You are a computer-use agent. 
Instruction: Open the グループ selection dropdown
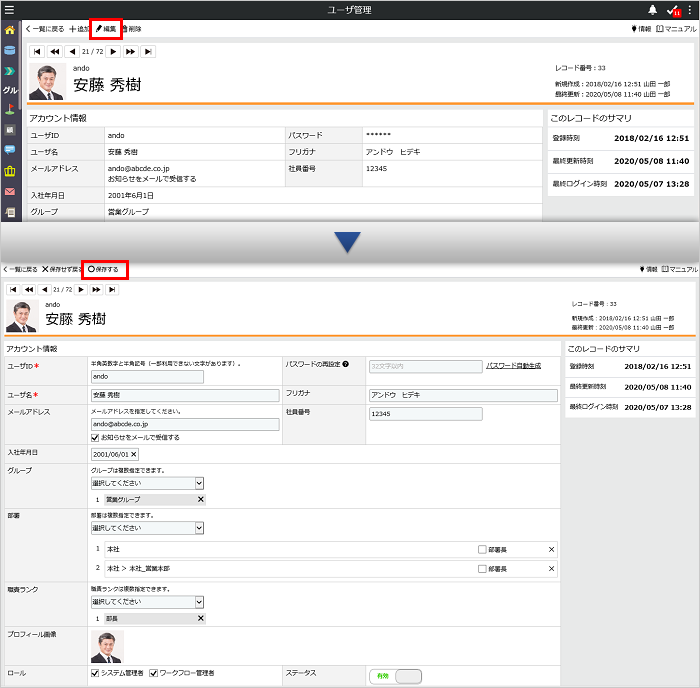(x=147, y=483)
